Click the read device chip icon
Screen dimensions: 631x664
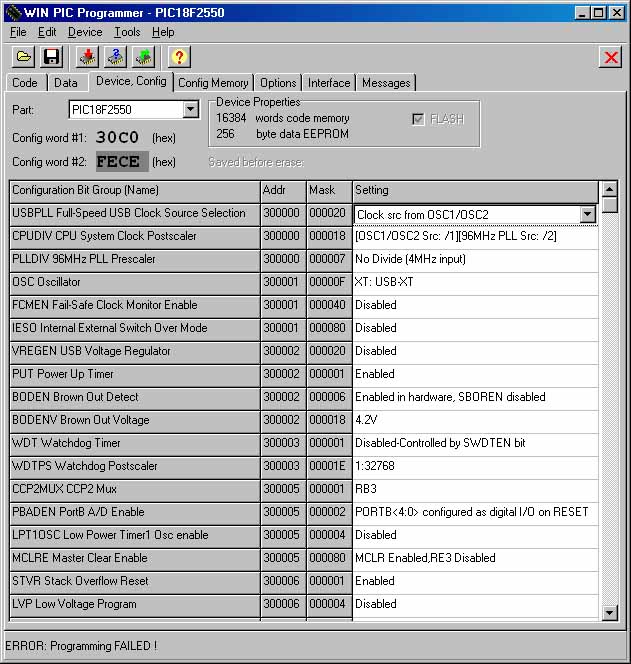pos(143,57)
